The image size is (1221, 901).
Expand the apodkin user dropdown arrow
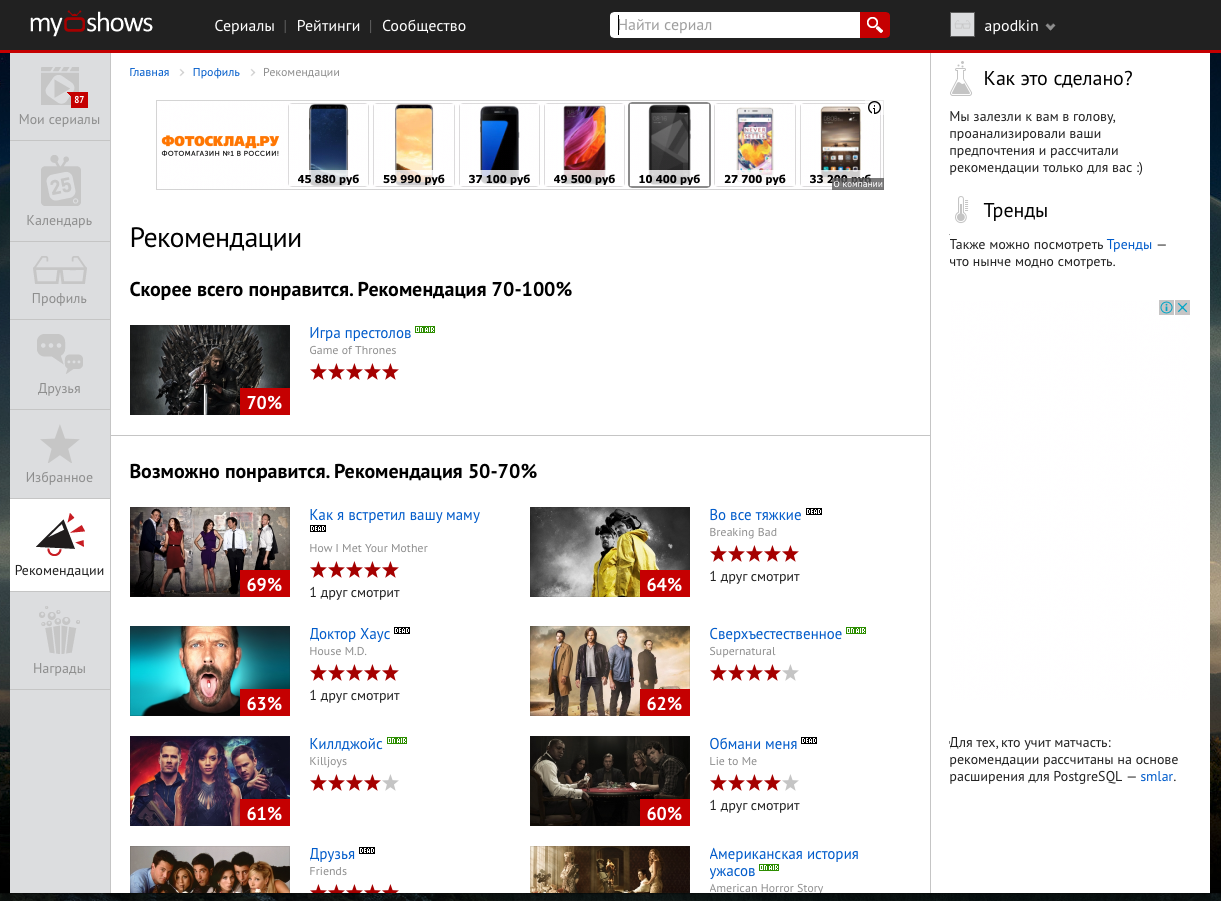click(1050, 27)
